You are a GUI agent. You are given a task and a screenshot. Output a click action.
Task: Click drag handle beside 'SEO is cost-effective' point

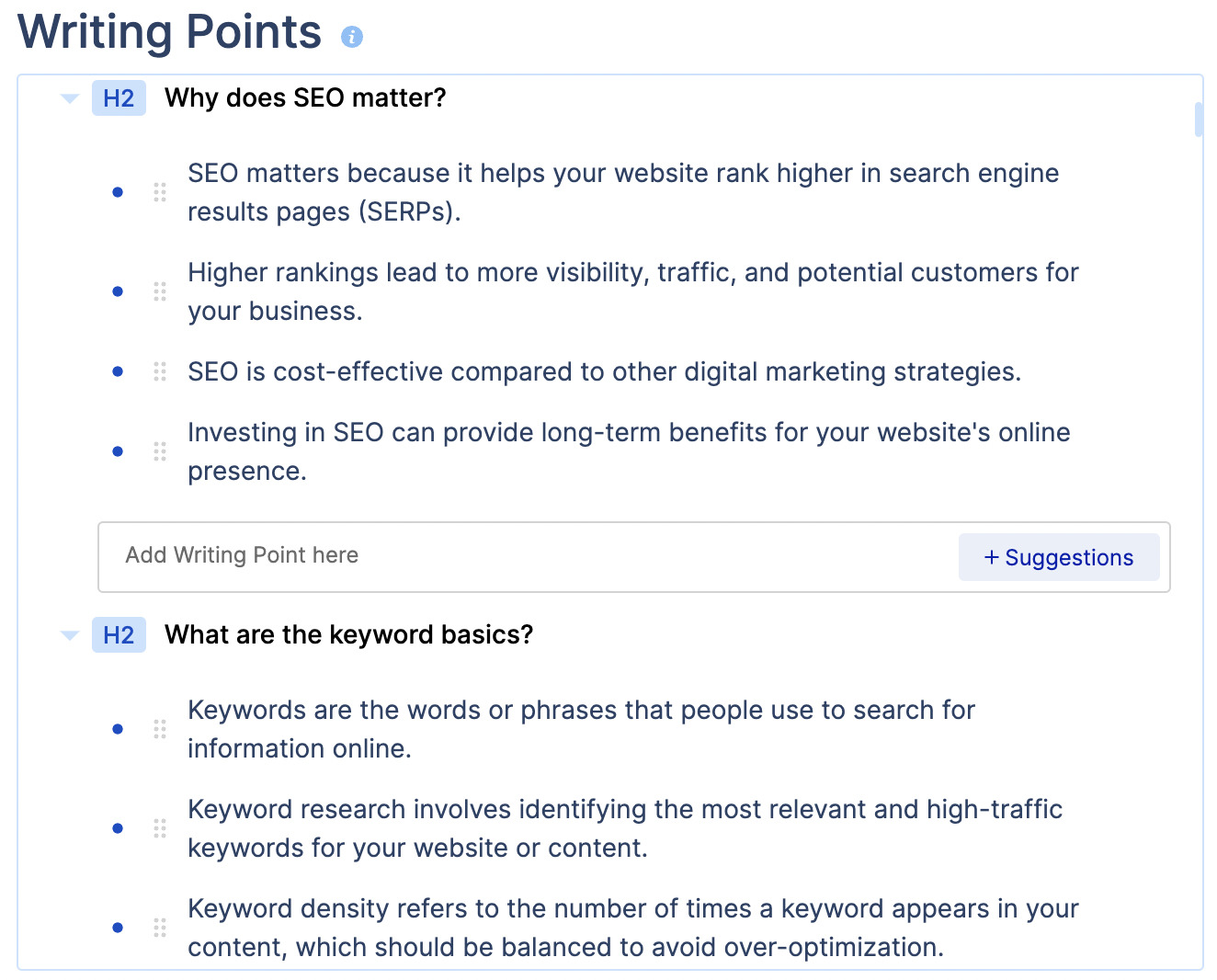pos(160,371)
